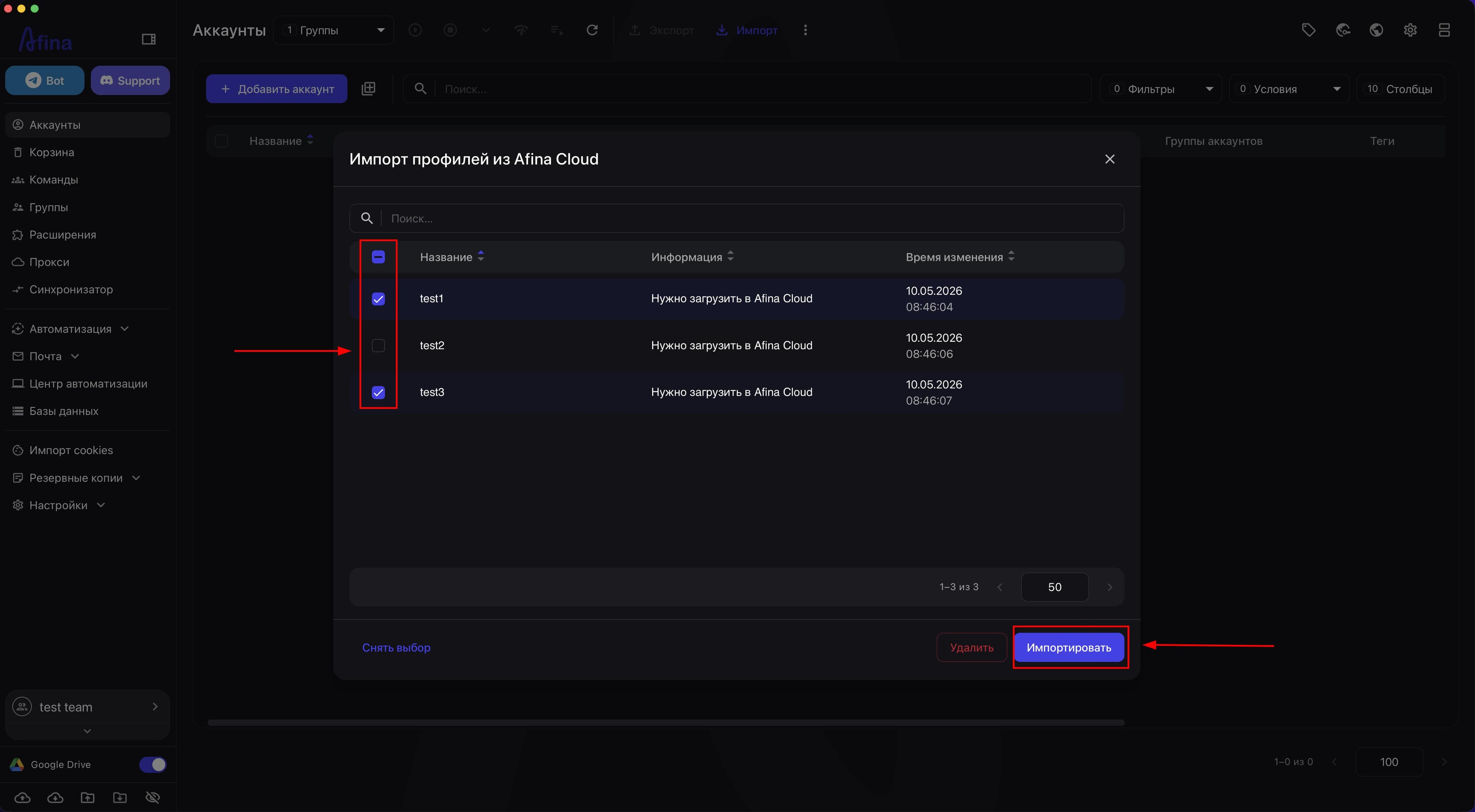
Task: Switch layout with the stacked rows icon
Action: (x=1444, y=30)
